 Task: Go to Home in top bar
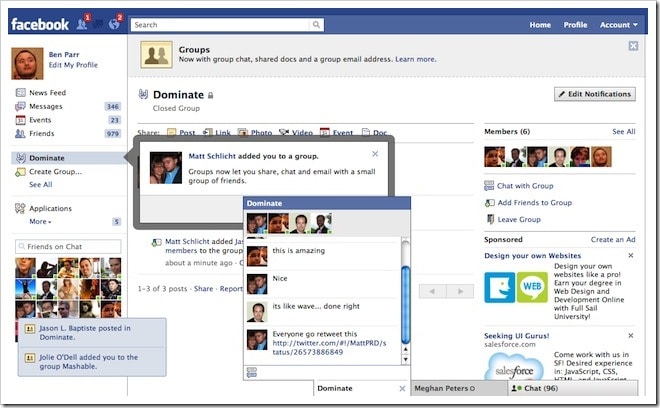coord(540,25)
